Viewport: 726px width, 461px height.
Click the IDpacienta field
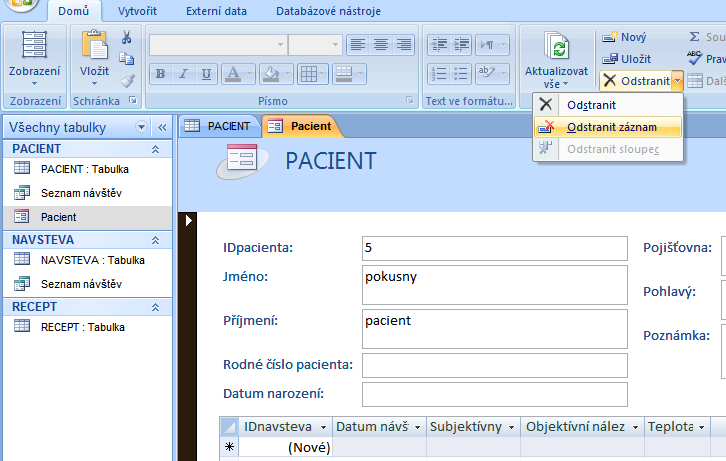tap(494, 248)
